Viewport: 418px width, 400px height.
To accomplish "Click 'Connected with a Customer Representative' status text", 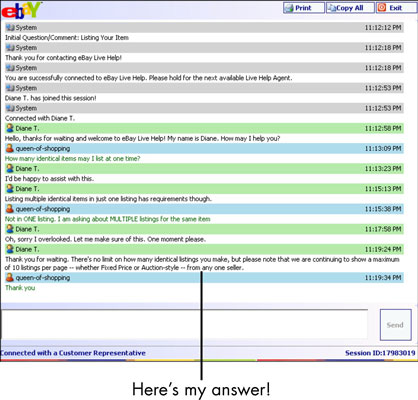I will coord(73,353).
